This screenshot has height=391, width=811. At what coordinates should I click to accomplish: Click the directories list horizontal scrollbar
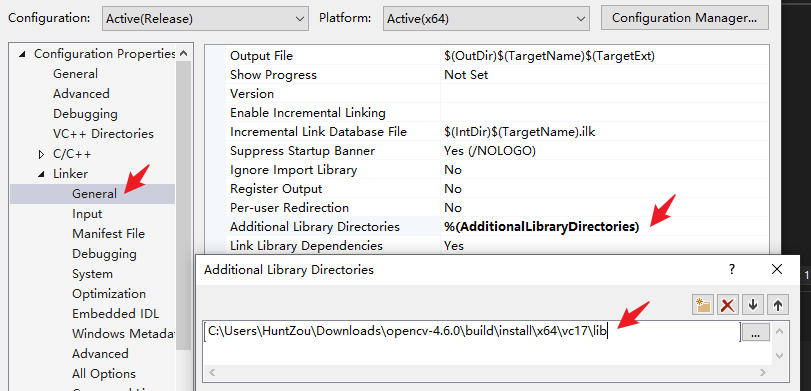(x=486, y=372)
